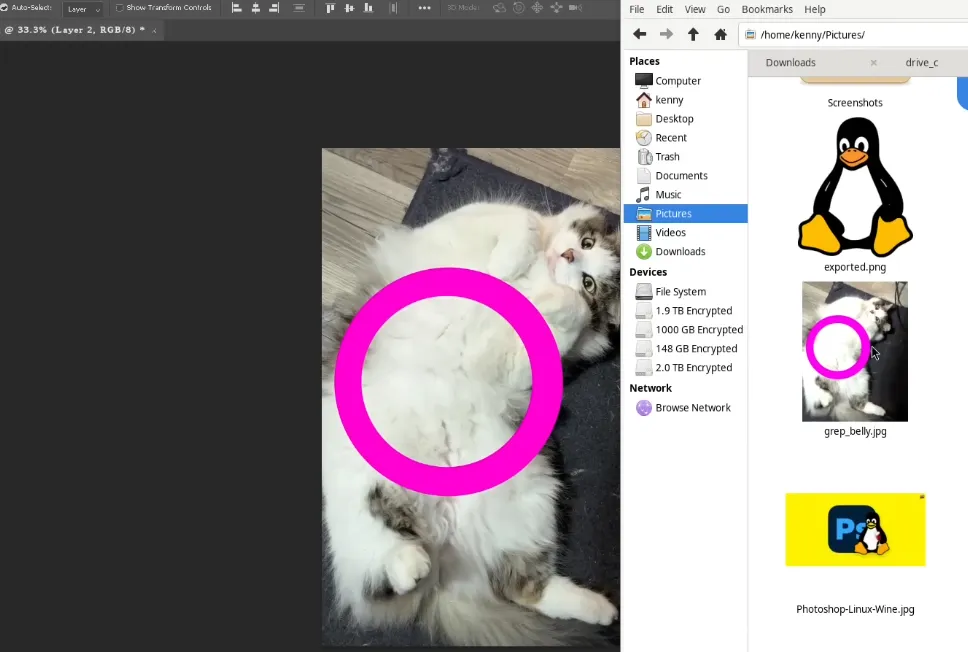Open 1000 GB Encrypted device
The height and width of the screenshot is (652, 968).
click(x=685, y=330)
